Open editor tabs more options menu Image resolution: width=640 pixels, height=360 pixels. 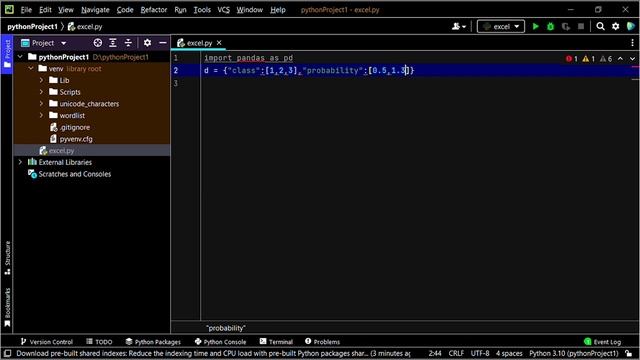(632, 43)
